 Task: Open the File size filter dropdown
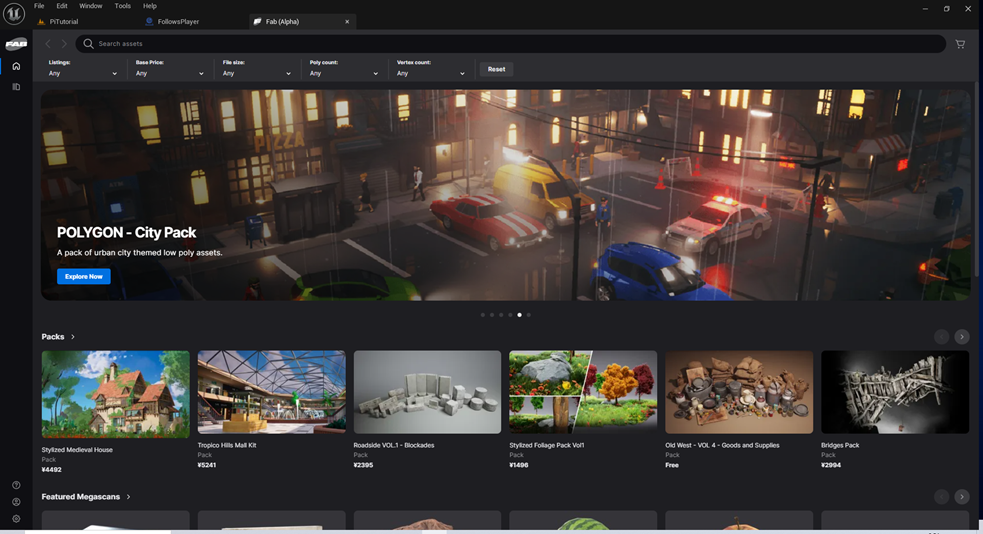pyautogui.click(x=256, y=68)
